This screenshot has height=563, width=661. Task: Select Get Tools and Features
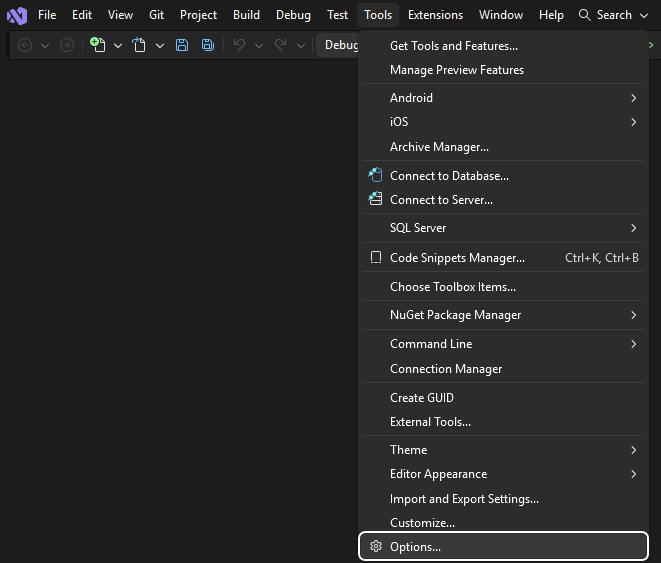503,46
